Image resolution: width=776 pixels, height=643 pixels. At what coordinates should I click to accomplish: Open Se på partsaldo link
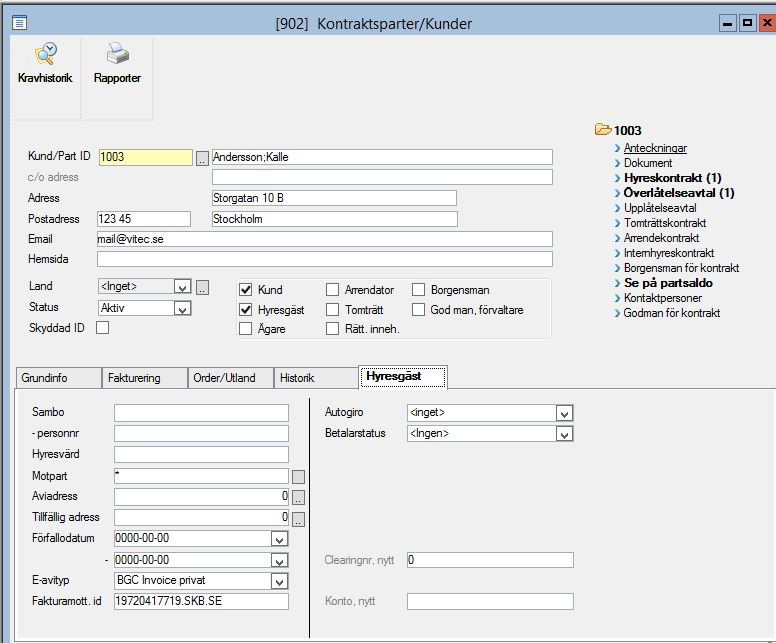coord(668,283)
